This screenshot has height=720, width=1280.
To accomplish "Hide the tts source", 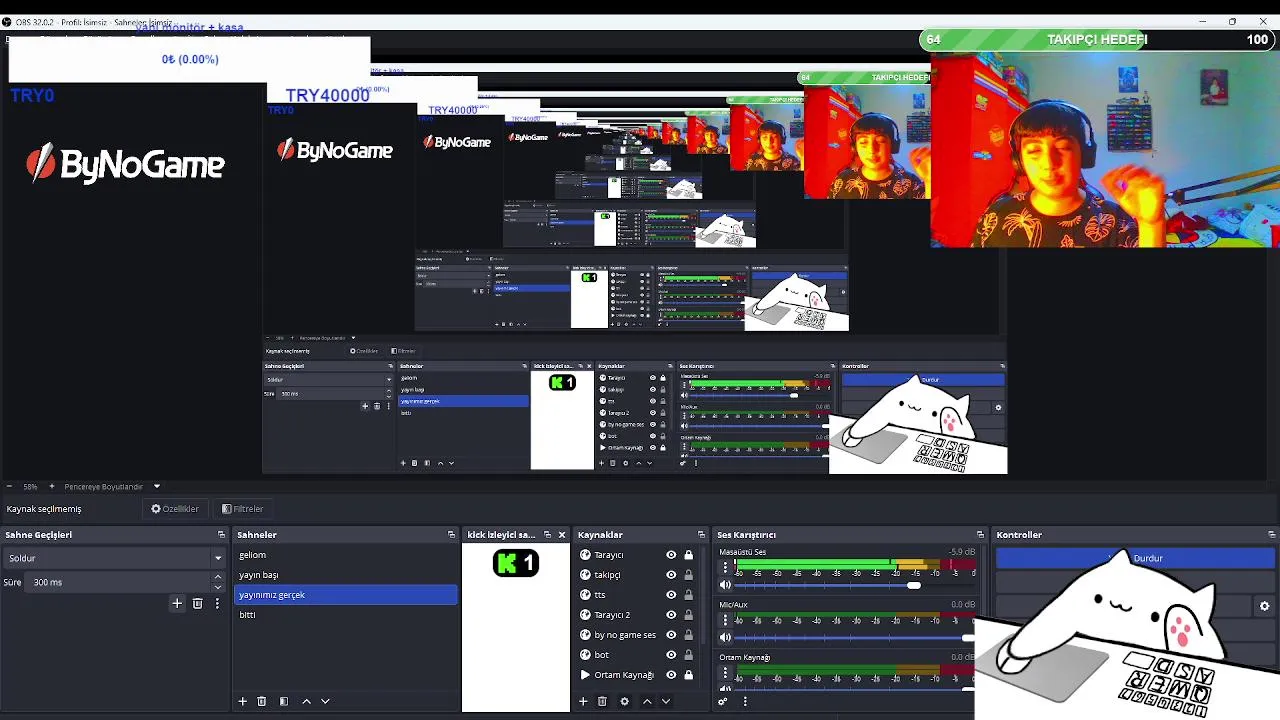I will (671, 595).
